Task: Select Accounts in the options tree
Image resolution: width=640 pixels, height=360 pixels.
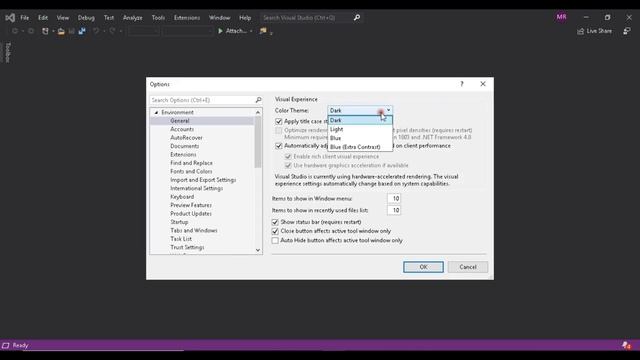Action: [182, 129]
